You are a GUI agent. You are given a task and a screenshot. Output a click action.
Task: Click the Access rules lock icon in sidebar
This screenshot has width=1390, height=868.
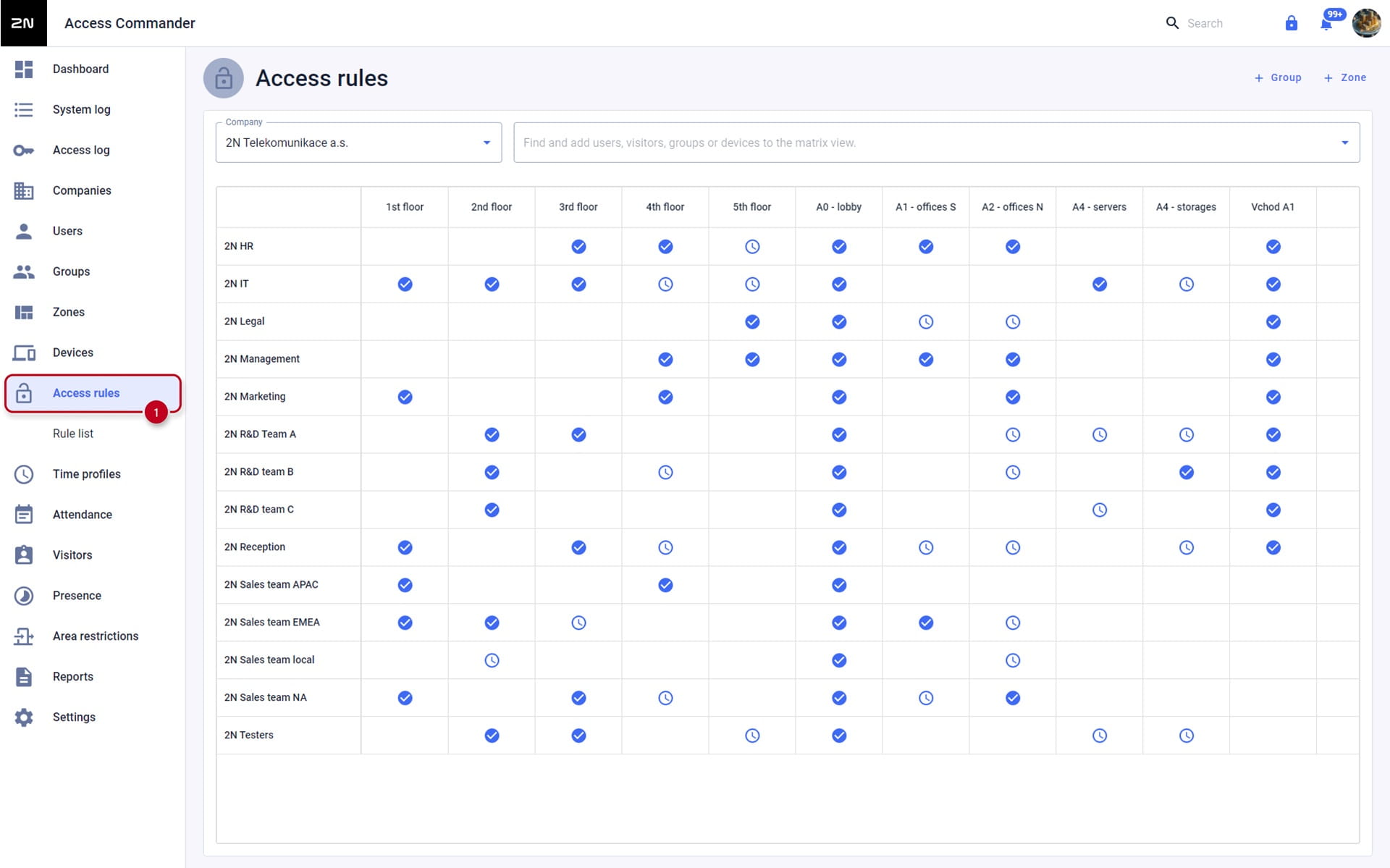pyautogui.click(x=24, y=393)
